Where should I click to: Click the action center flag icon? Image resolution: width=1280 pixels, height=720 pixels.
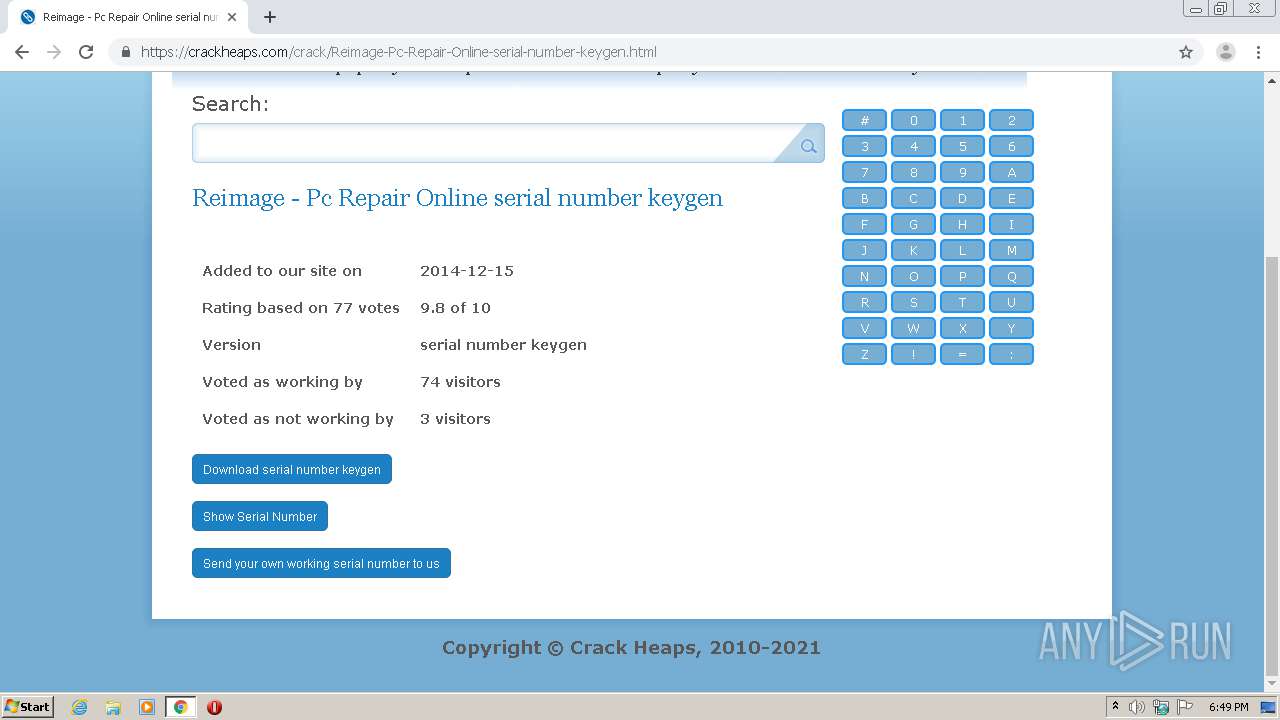coord(1184,707)
